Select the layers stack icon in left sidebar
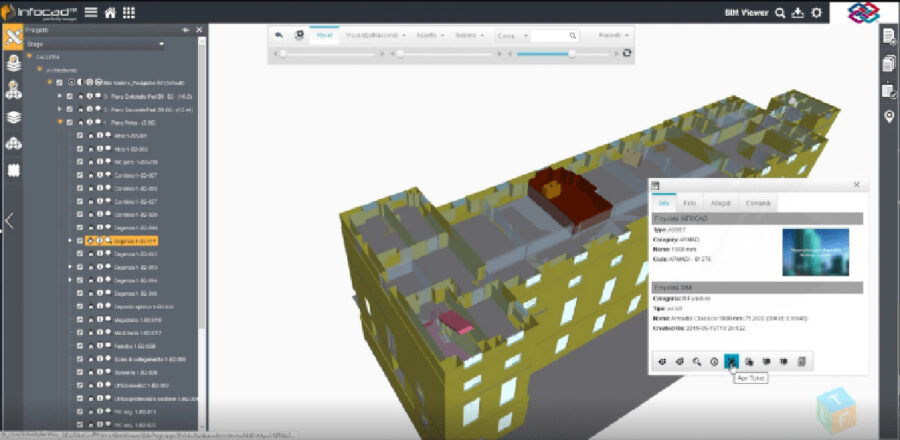The width and height of the screenshot is (900, 440). click(14, 116)
